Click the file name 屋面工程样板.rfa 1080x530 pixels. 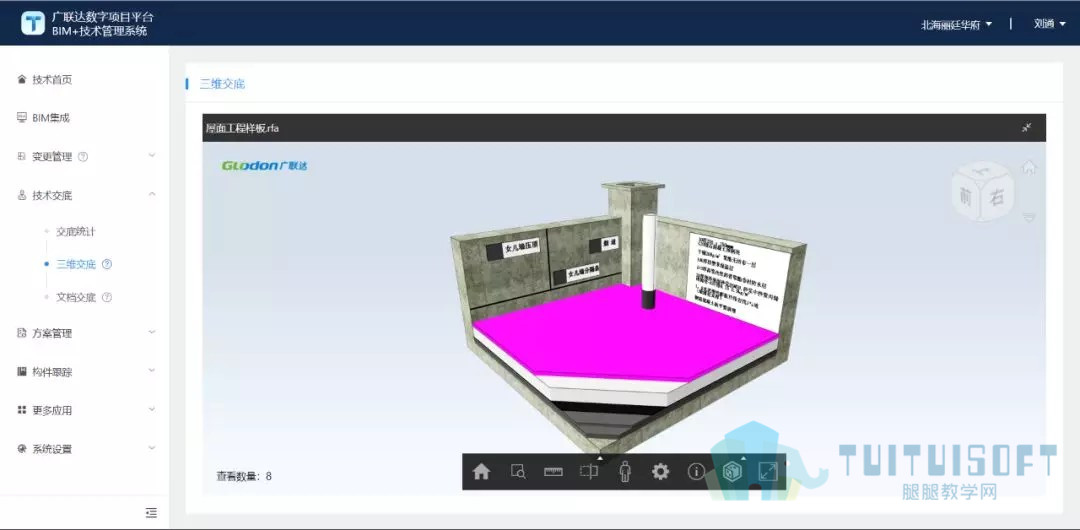[x=242, y=128]
